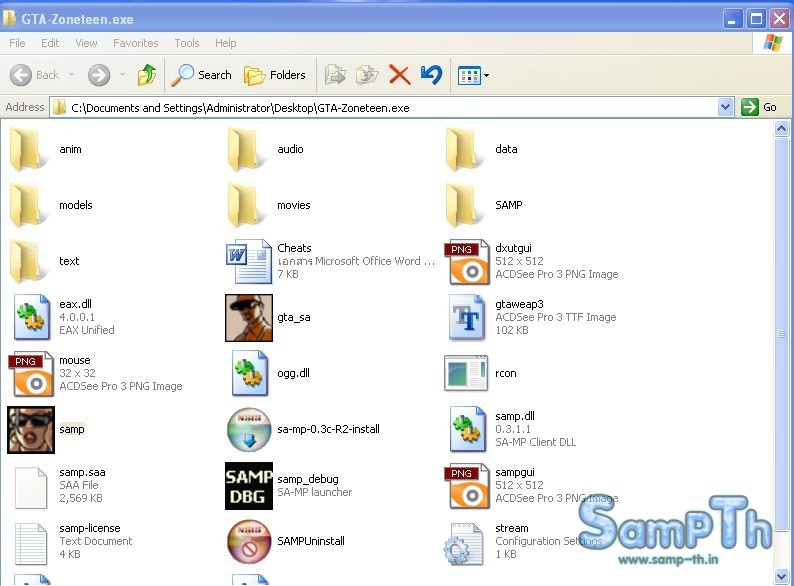794x586 pixels.
Task: Open the Help menu
Action: pyautogui.click(x=225, y=43)
